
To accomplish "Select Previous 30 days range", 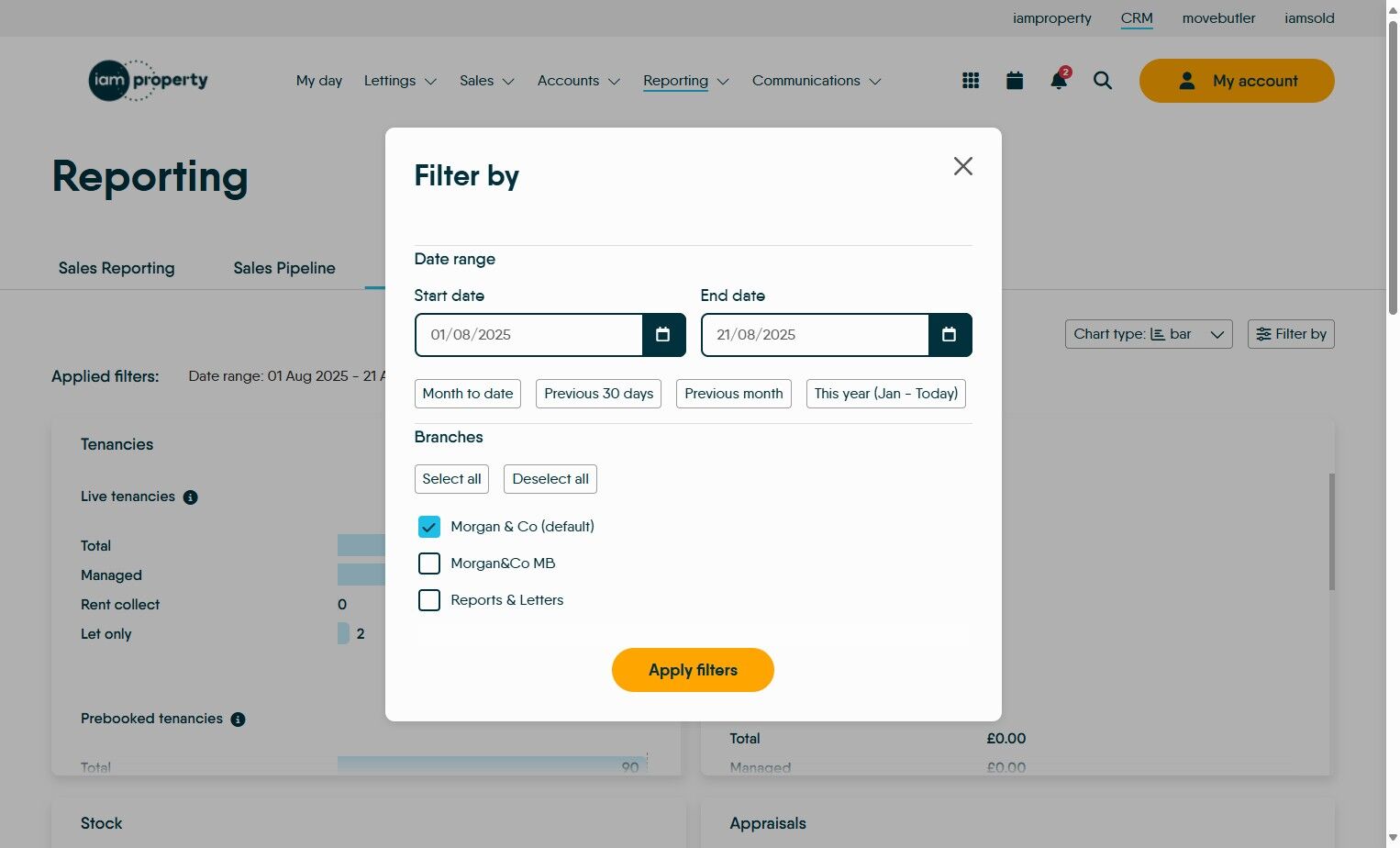I will click(598, 394).
